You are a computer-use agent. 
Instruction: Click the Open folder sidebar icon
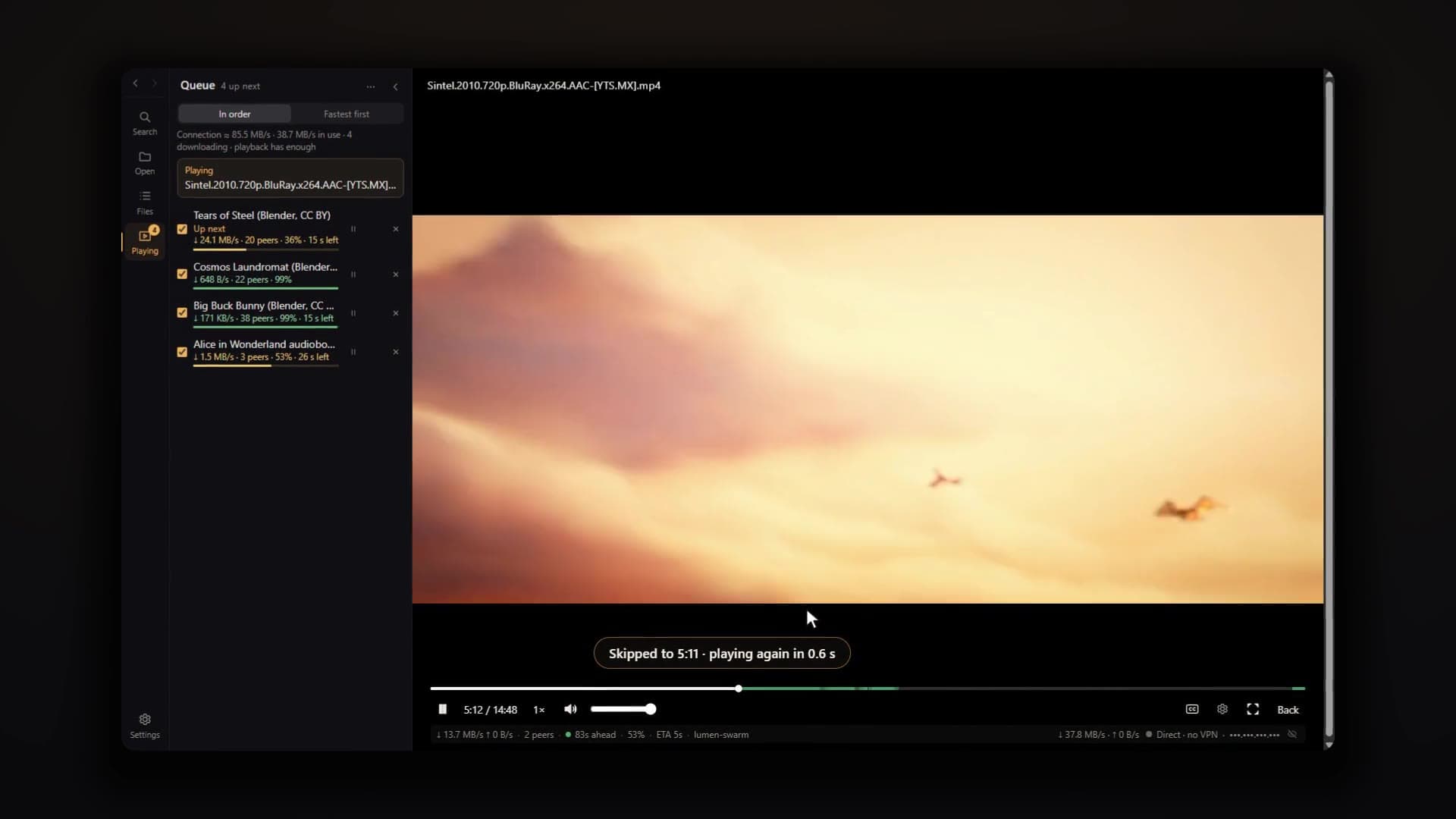click(x=145, y=163)
